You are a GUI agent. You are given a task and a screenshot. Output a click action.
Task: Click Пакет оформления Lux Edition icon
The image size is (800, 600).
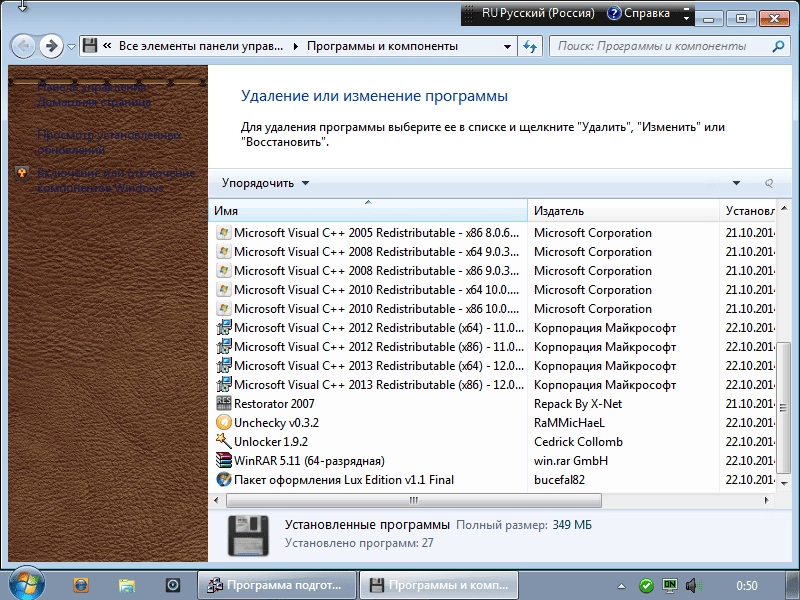[223, 480]
